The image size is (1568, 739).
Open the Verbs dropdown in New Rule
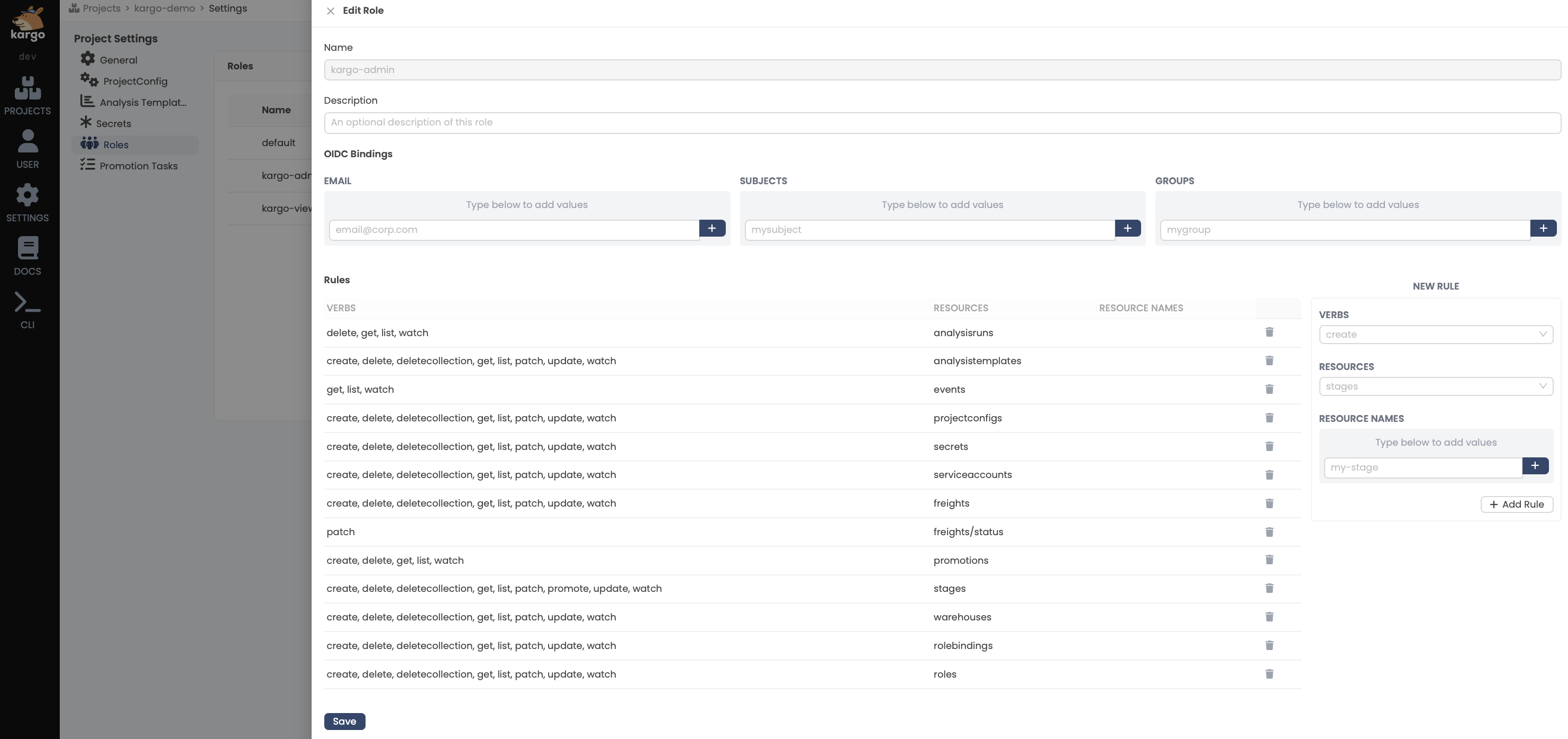coord(1435,335)
